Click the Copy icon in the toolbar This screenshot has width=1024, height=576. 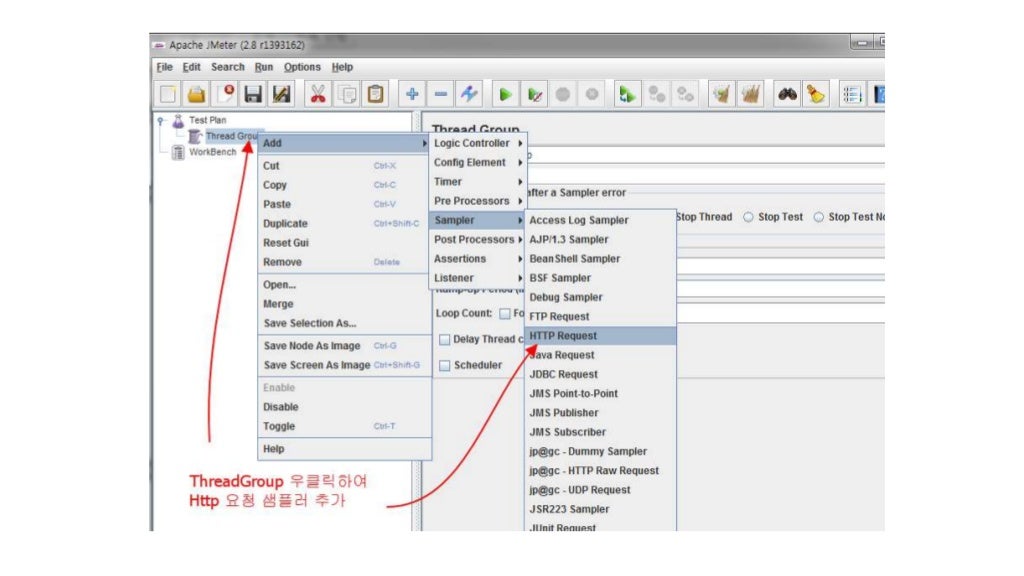coord(347,95)
